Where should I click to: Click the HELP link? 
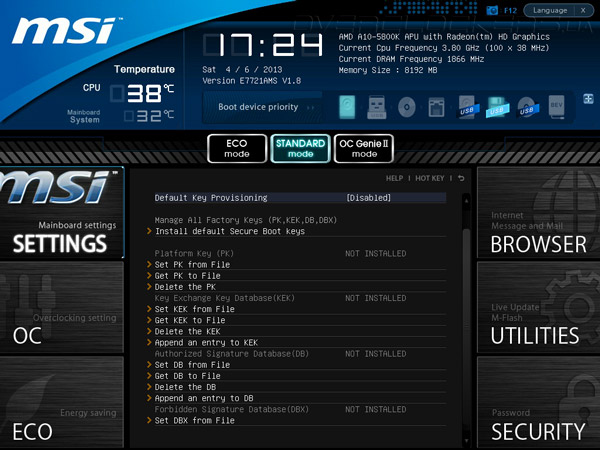coord(394,178)
